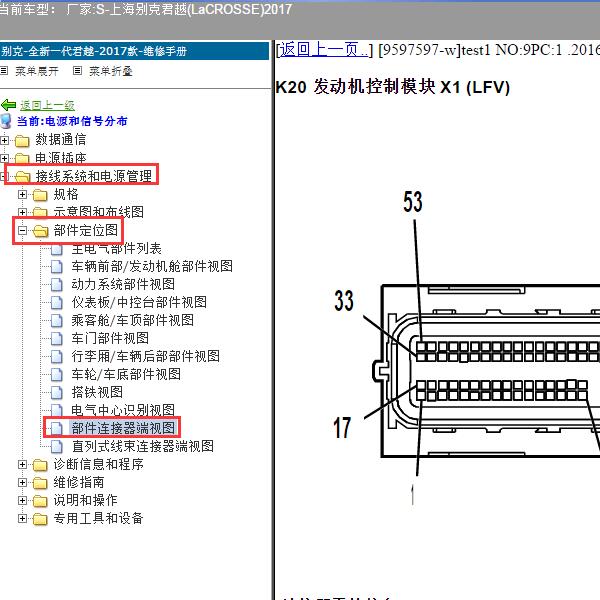Viewport: 600px width, 600px height.
Task: Click the 行李厢/车辆后部部件视图 document icon
Action: [57, 356]
